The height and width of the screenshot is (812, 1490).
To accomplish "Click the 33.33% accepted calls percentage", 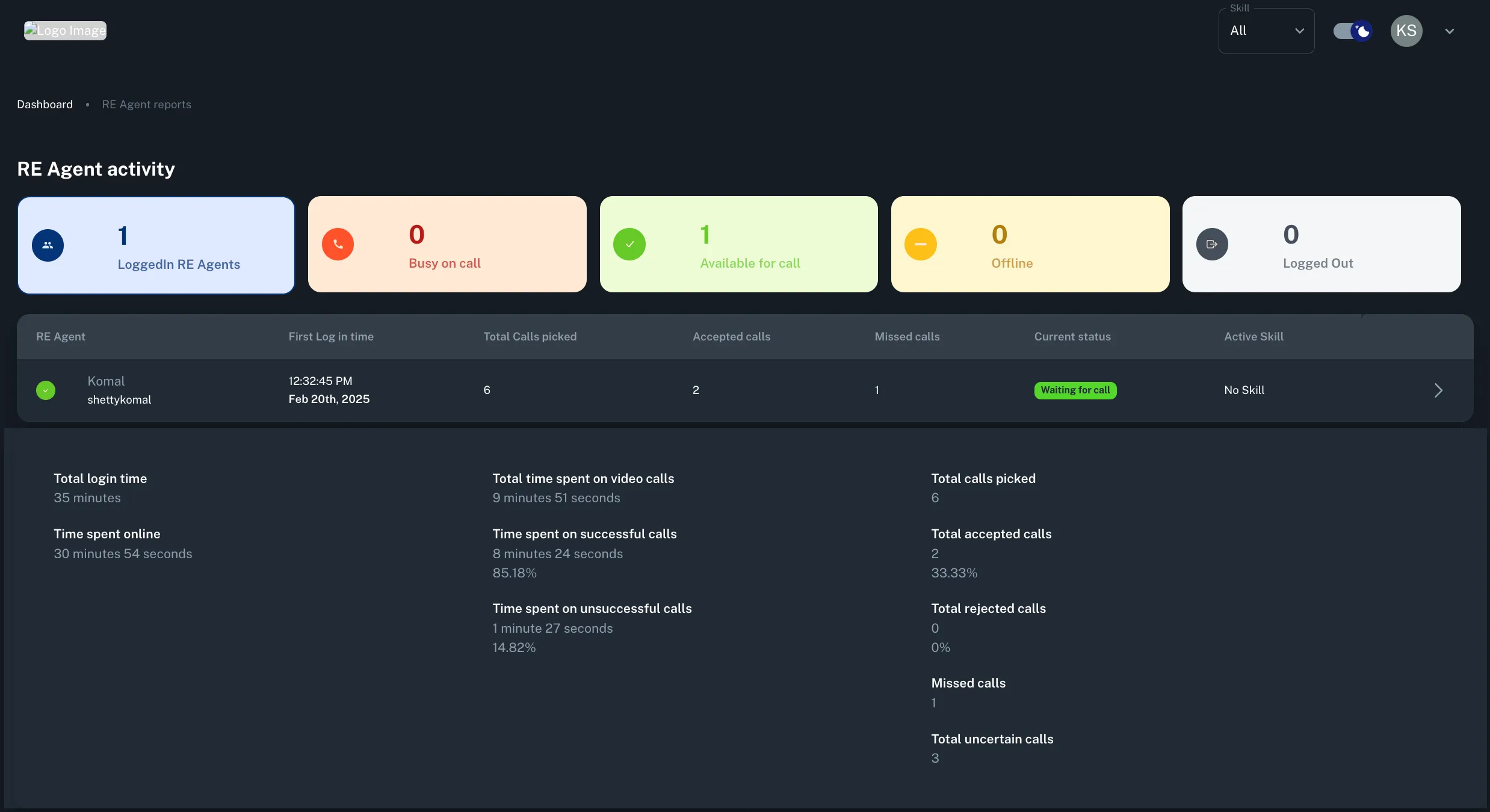I will pos(954,573).
